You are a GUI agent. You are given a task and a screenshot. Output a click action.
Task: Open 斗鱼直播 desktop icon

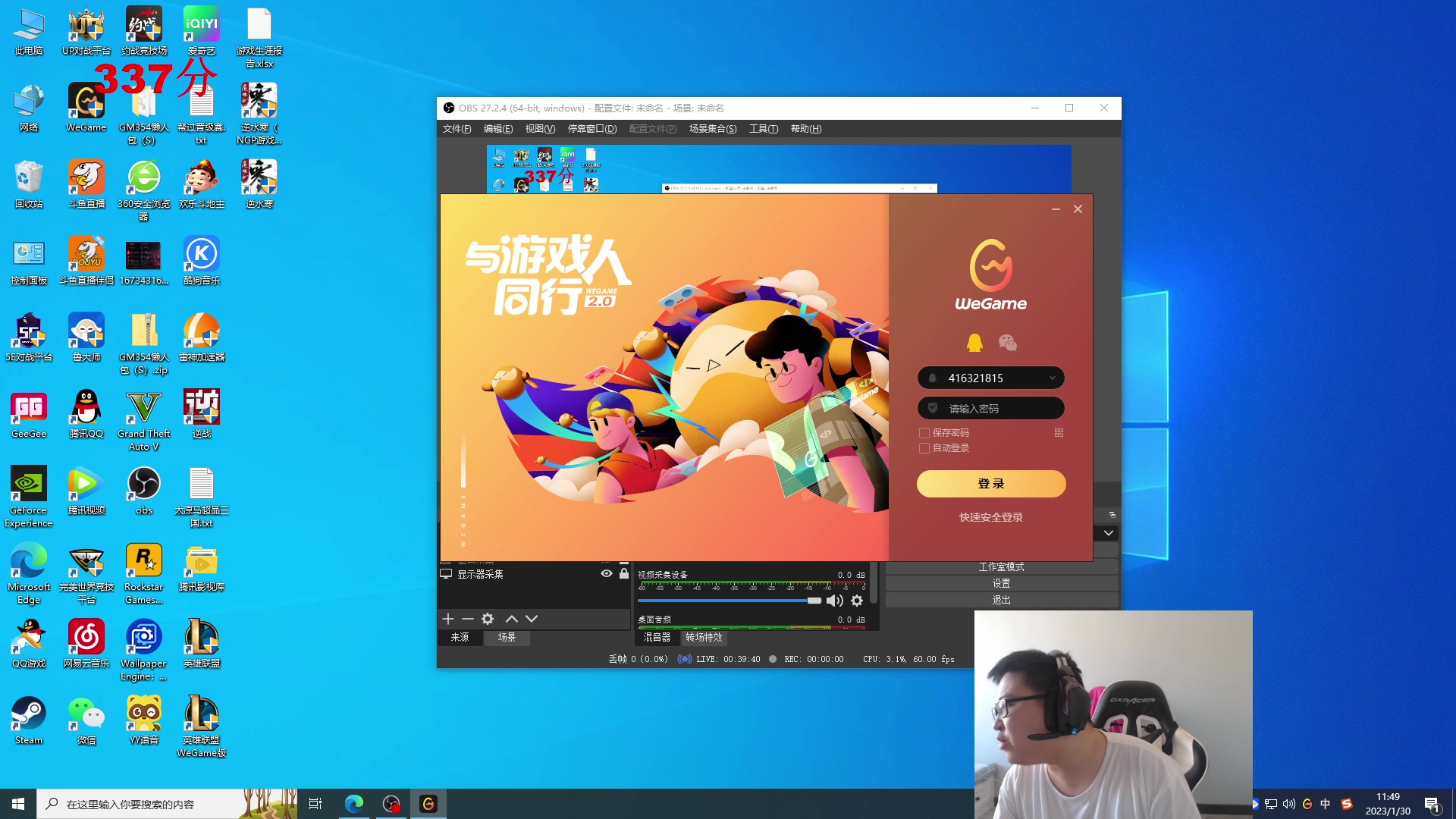(x=86, y=184)
